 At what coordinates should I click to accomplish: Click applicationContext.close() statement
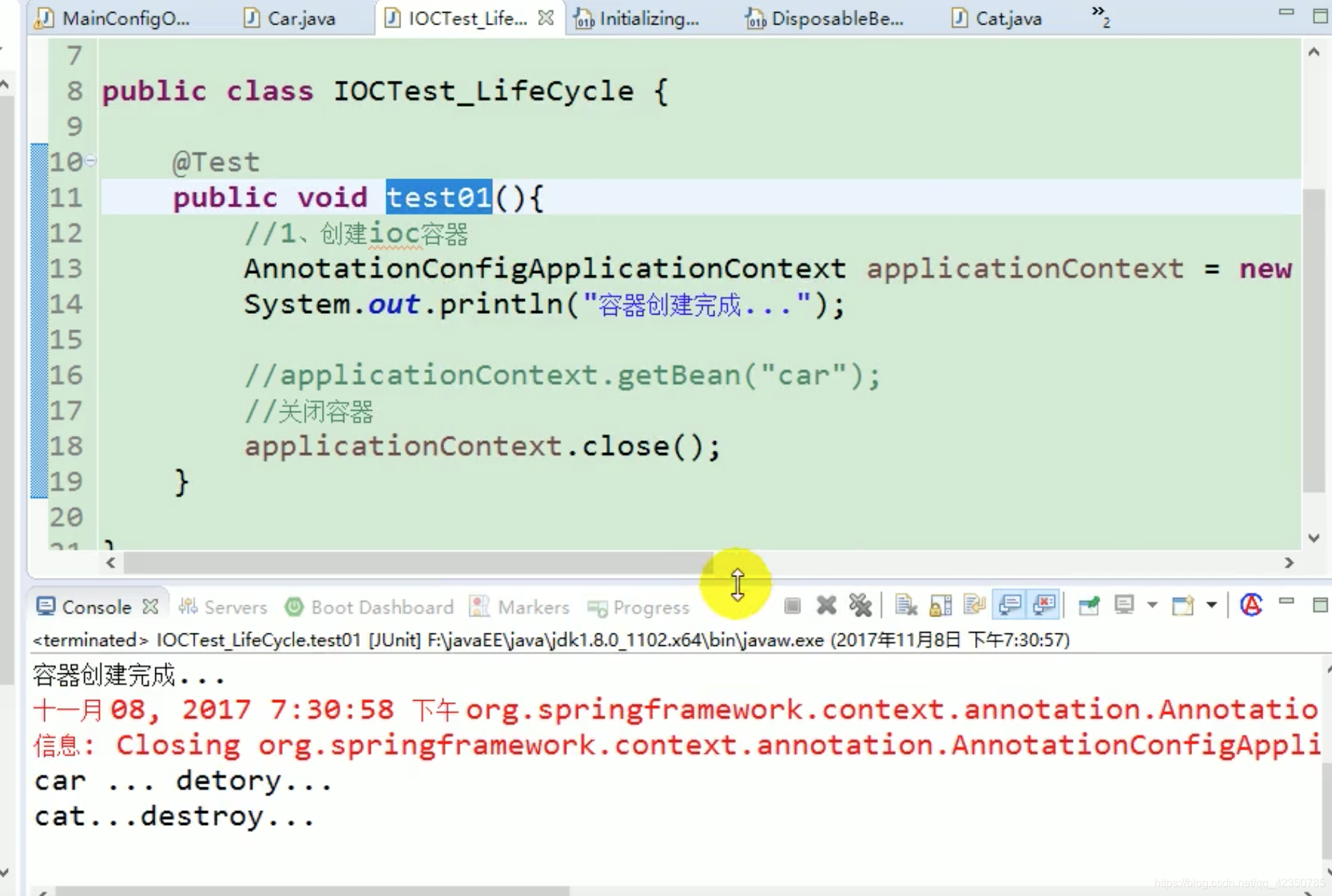coord(482,447)
